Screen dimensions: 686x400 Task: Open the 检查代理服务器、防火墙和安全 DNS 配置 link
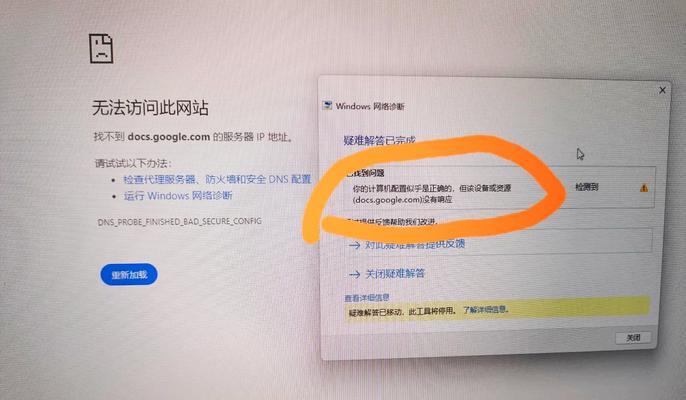(217, 179)
